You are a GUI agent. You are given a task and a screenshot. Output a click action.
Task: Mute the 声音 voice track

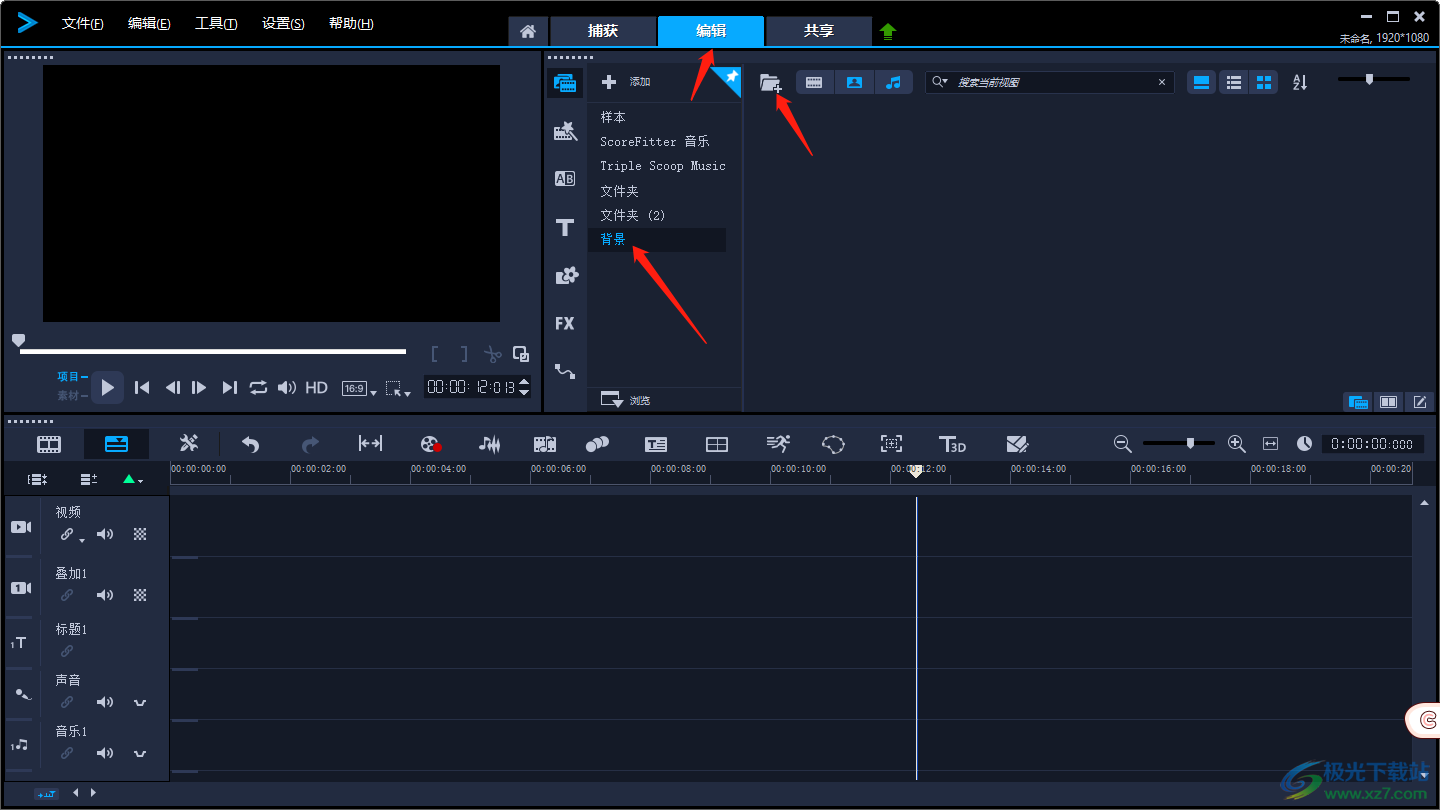pyautogui.click(x=105, y=702)
